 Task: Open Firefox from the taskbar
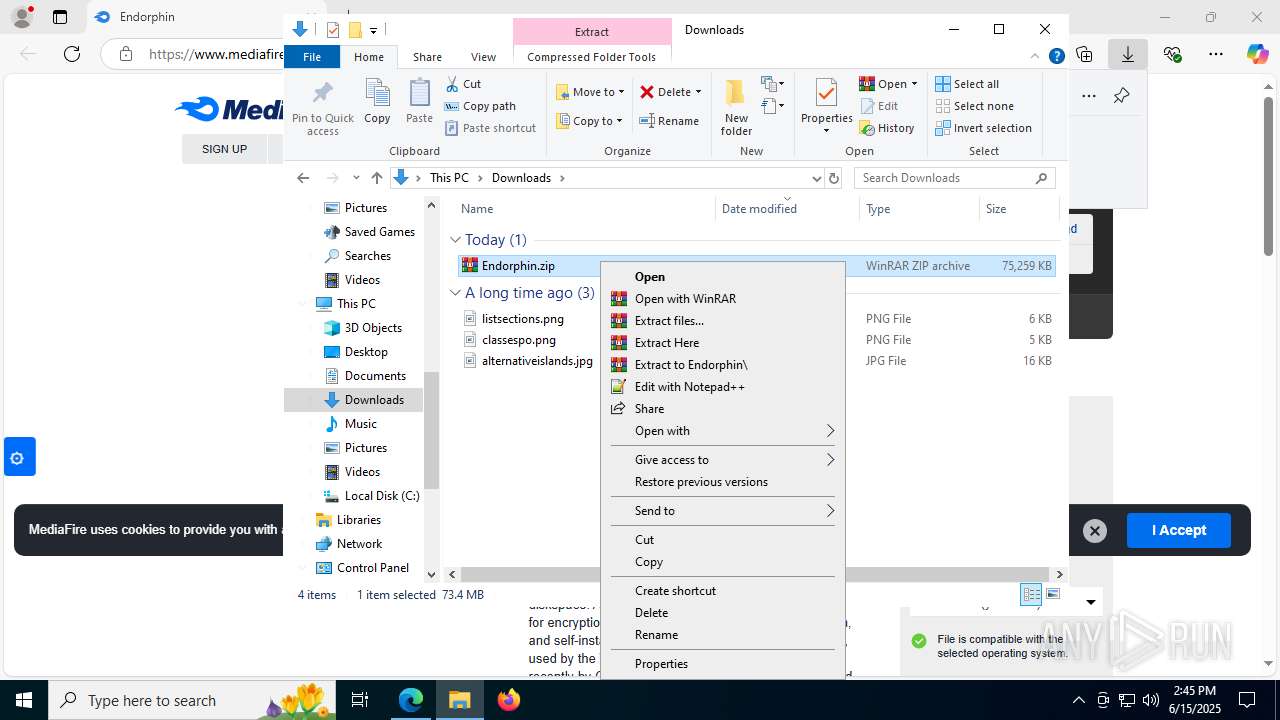[509, 700]
